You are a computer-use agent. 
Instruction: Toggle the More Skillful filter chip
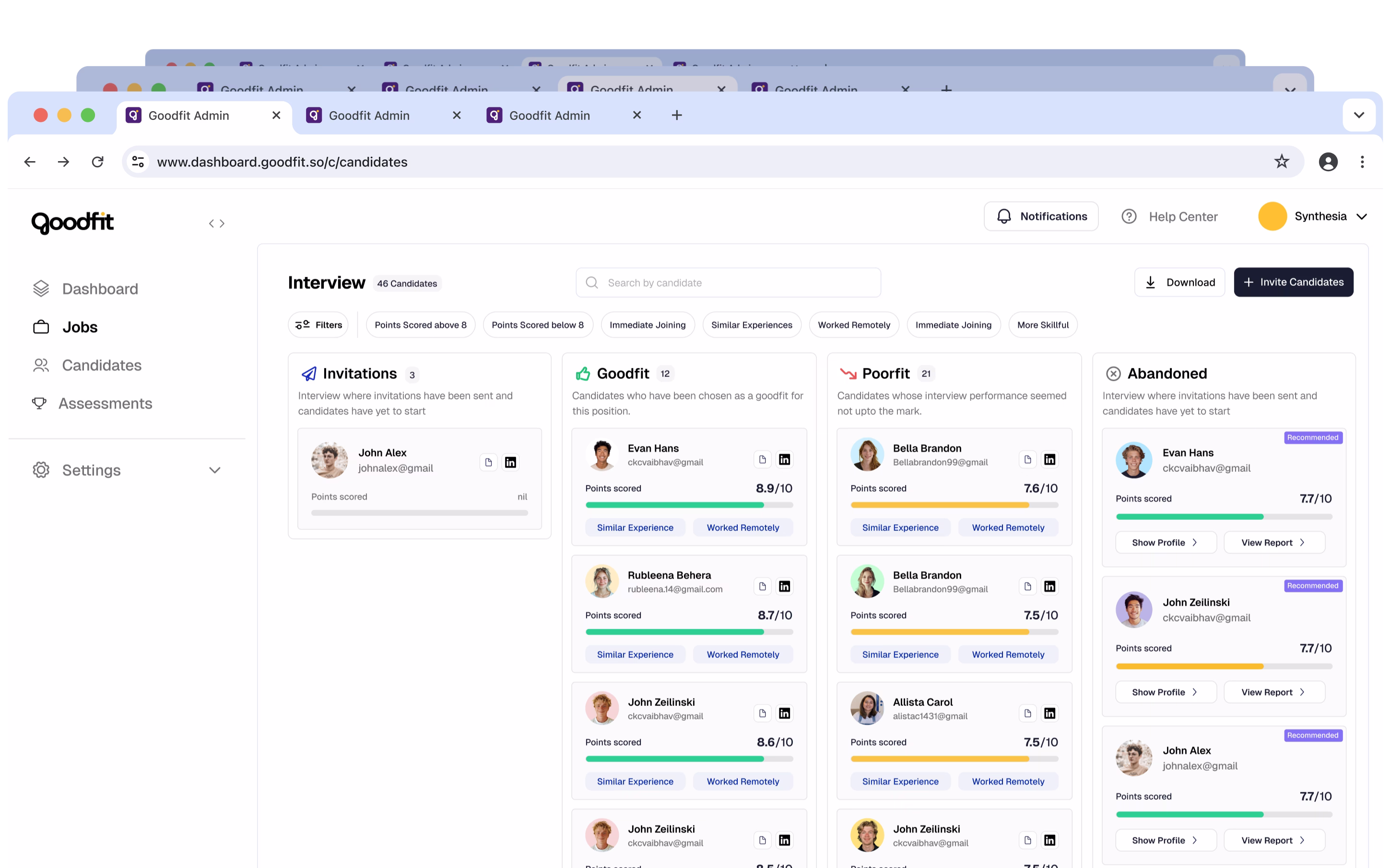(x=1043, y=325)
